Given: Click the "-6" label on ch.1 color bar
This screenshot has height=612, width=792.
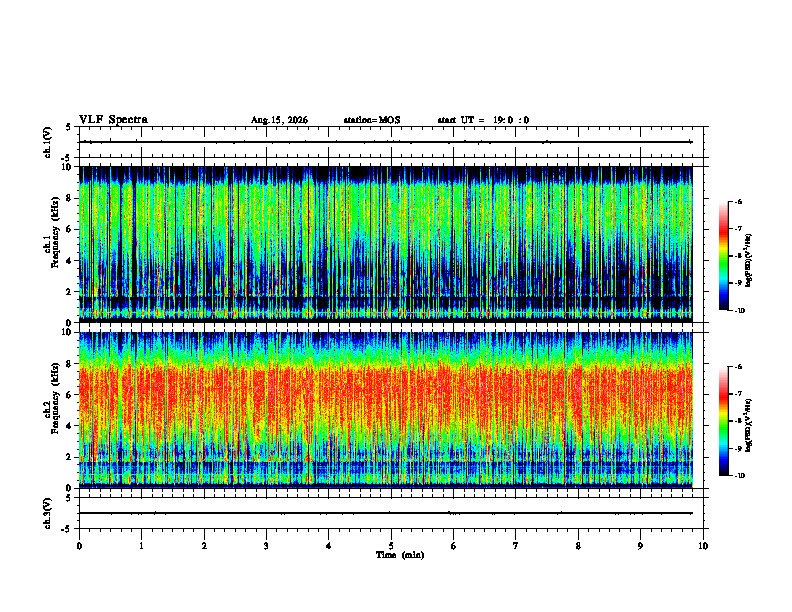Looking at the screenshot, I should [x=738, y=201].
